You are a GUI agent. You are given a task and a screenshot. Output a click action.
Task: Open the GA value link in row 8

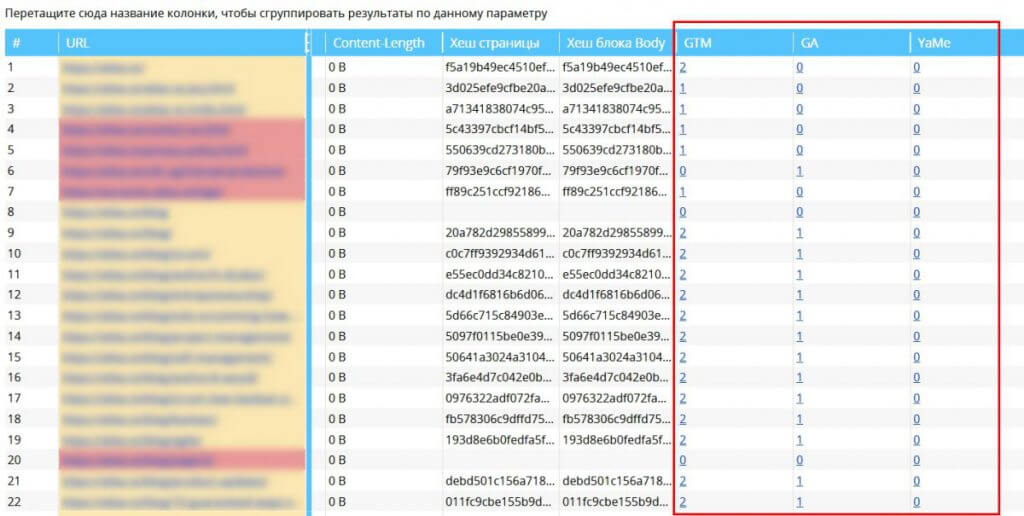pyautogui.click(x=800, y=212)
